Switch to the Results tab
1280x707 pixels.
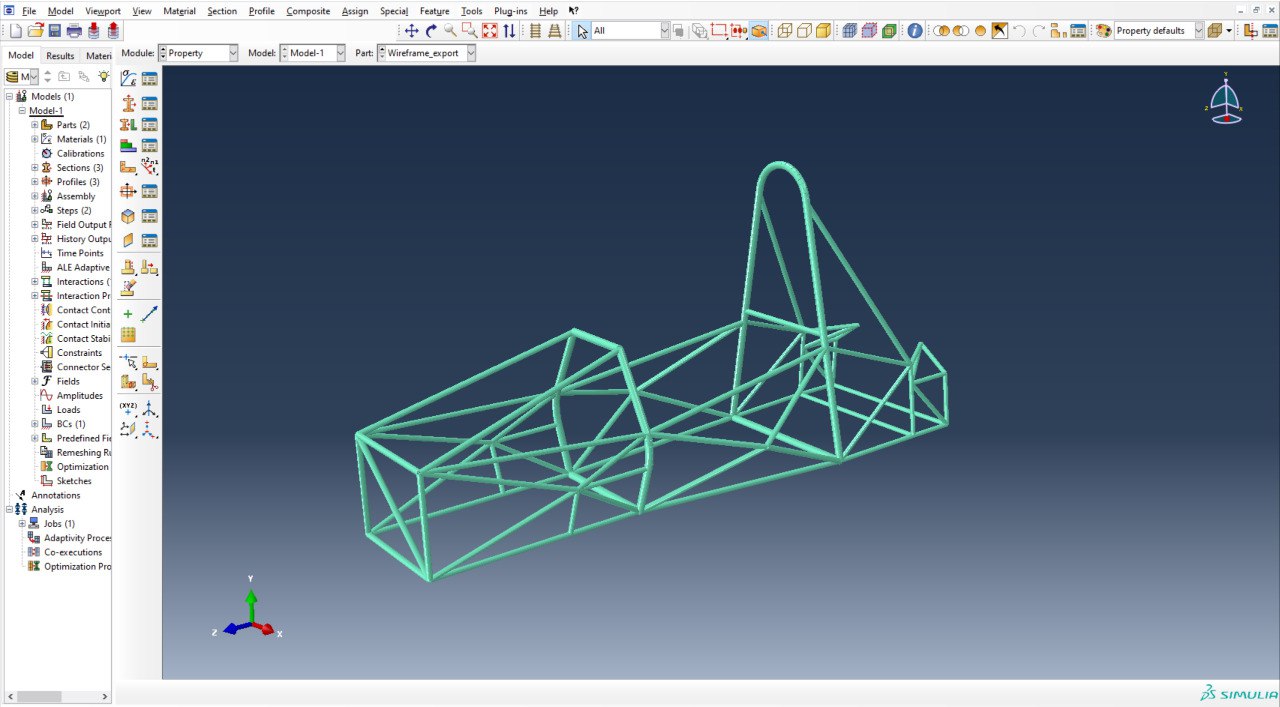click(x=60, y=56)
